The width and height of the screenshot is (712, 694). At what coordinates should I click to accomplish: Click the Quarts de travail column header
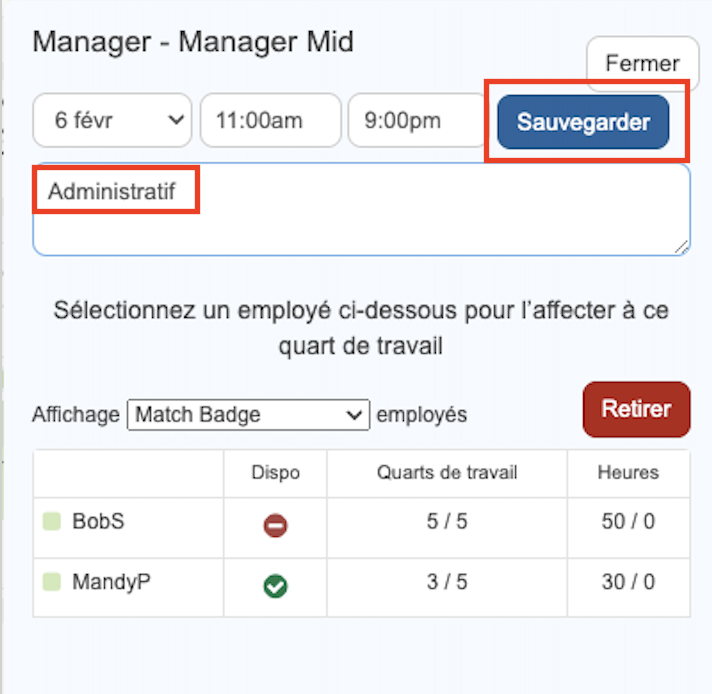446,473
